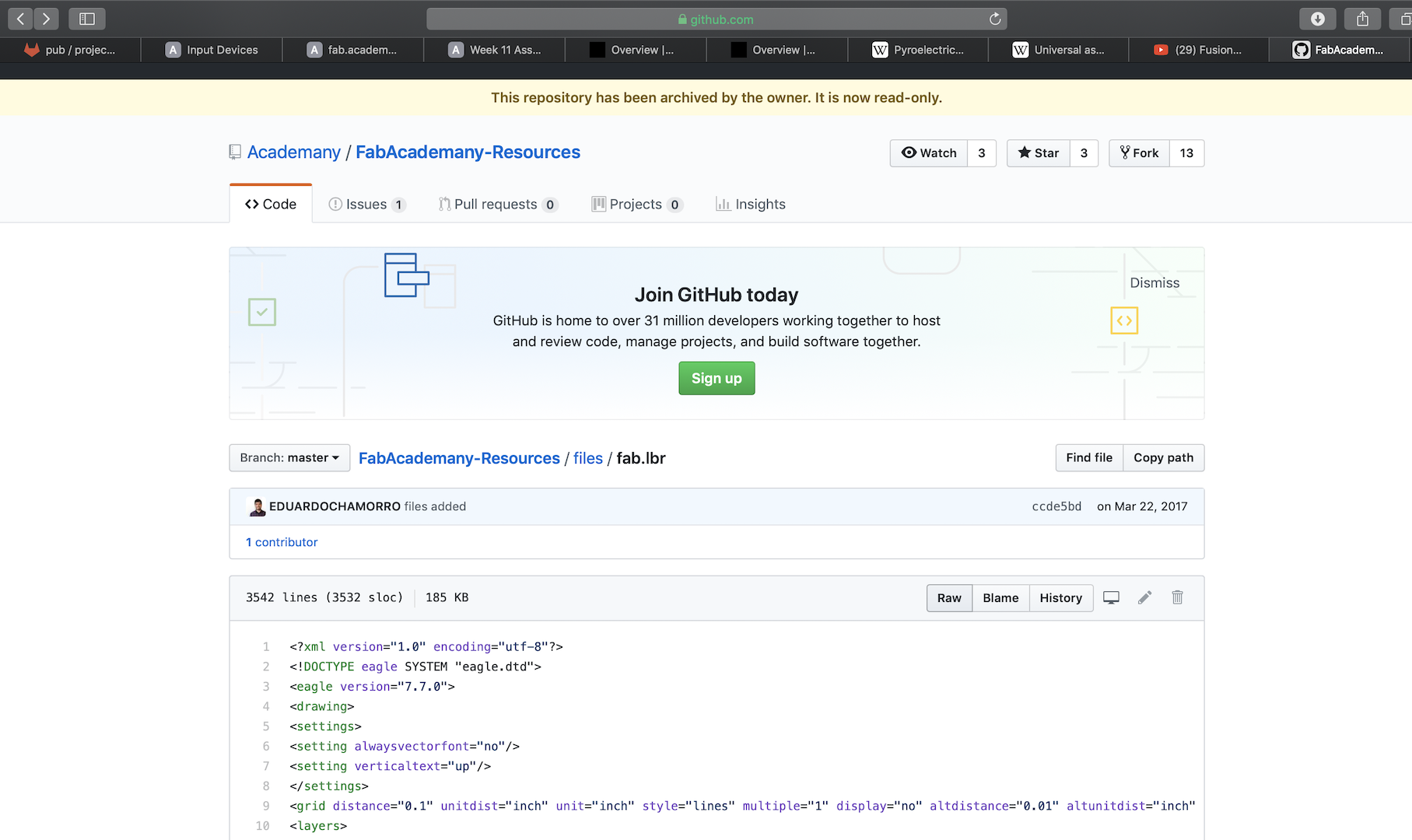Open file in desktop monitor icon
This screenshot has height=840, width=1412.
click(1111, 597)
